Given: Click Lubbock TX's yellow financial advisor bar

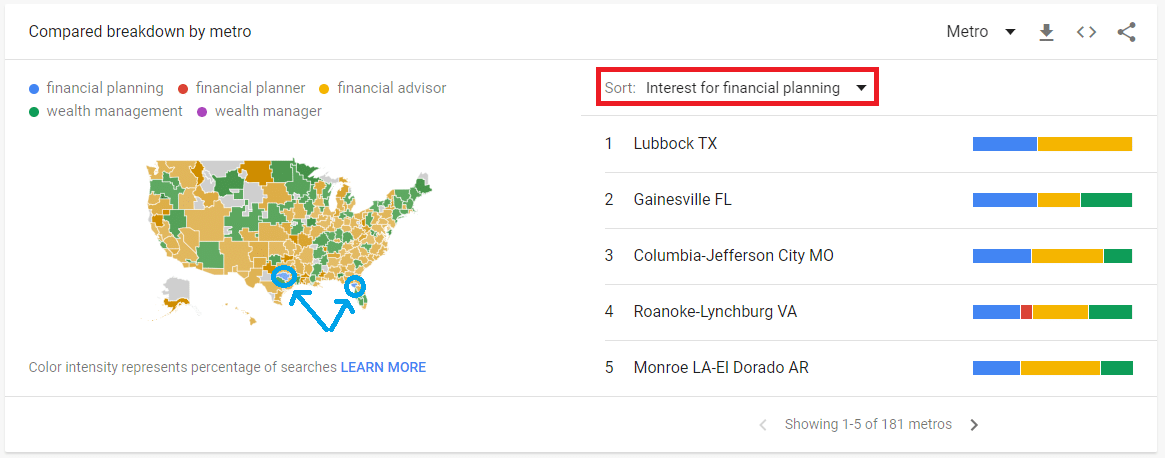Looking at the screenshot, I should [1085, 144].
